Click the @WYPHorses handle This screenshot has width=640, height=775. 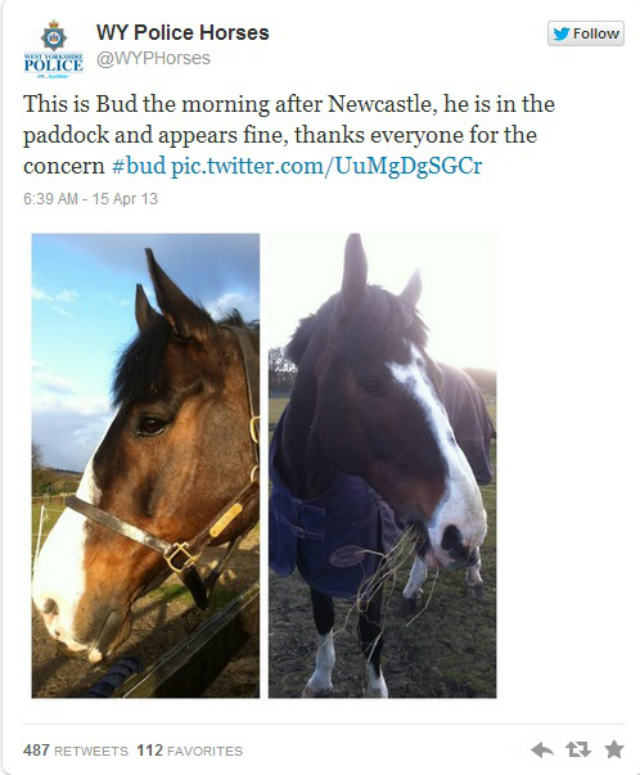(x=153, y=58)
